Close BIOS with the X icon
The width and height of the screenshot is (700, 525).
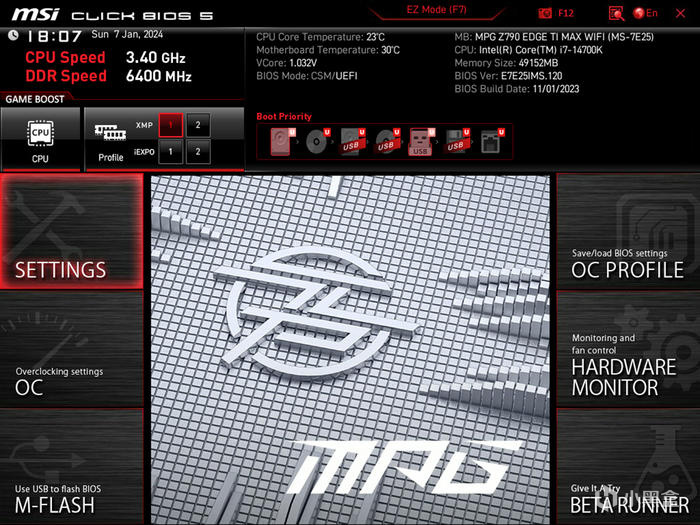pyautogui.click(x=680, y=13)
